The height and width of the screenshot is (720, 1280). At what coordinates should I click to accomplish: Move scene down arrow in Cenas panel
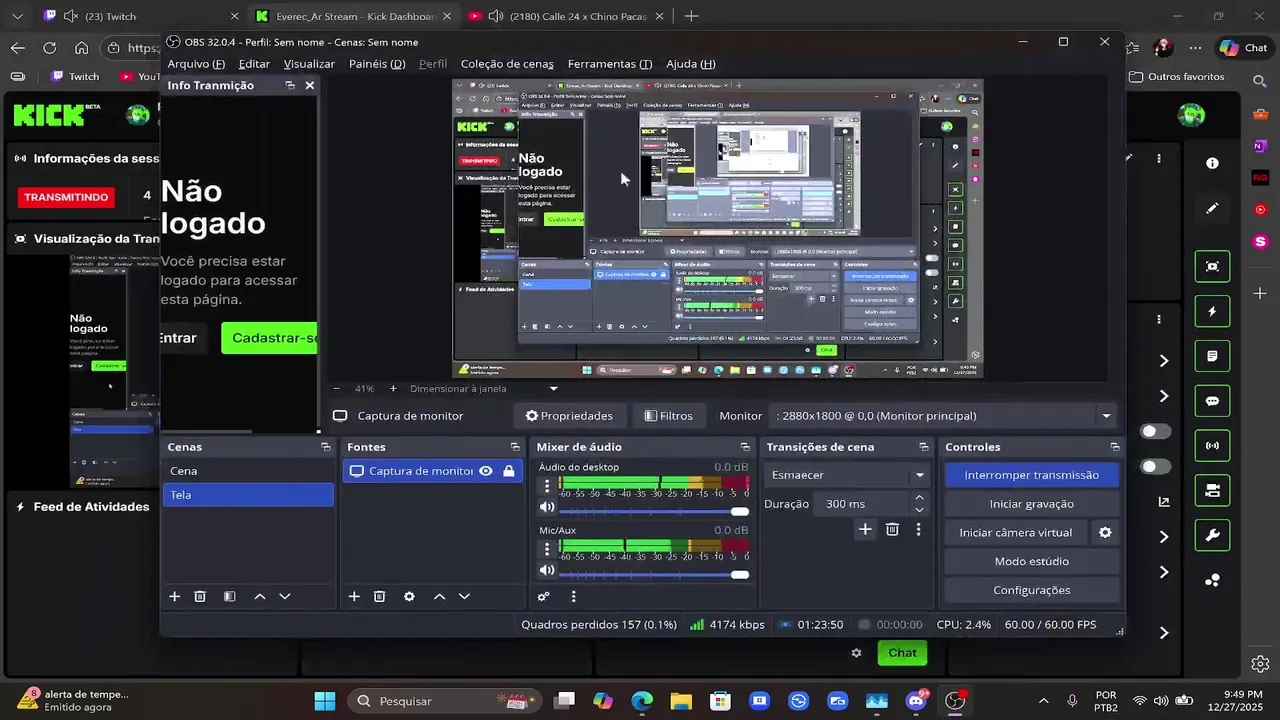click(x=285, y=596)
